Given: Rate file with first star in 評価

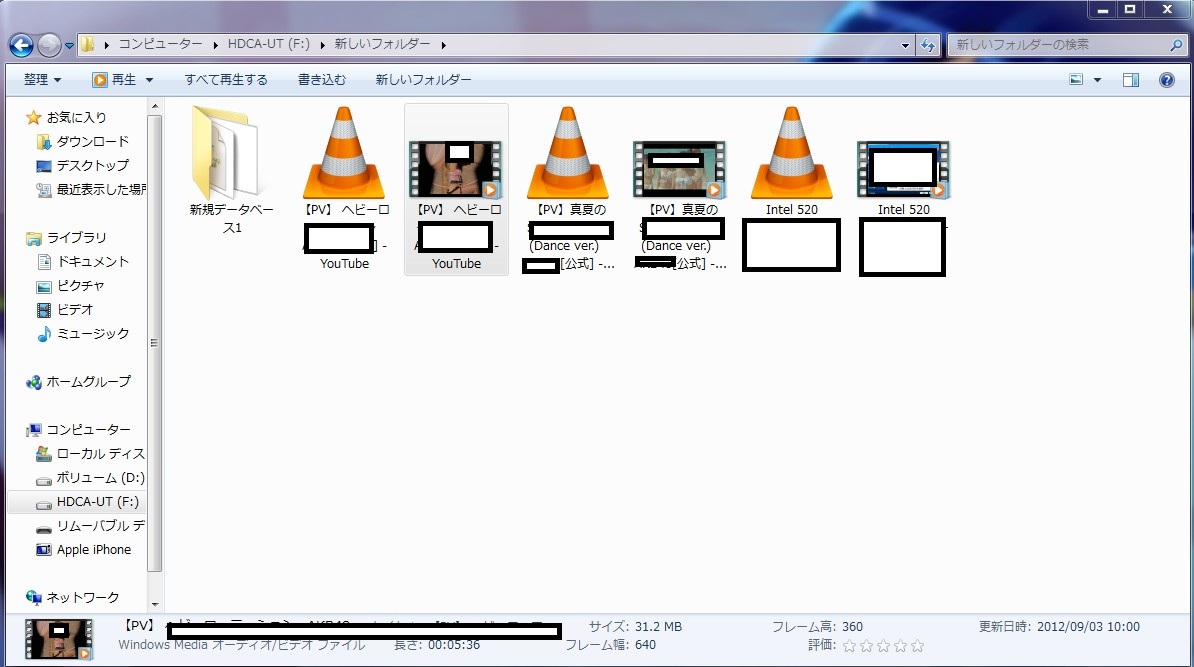Looking at the screenshot, I should click(x=850, y=646).
